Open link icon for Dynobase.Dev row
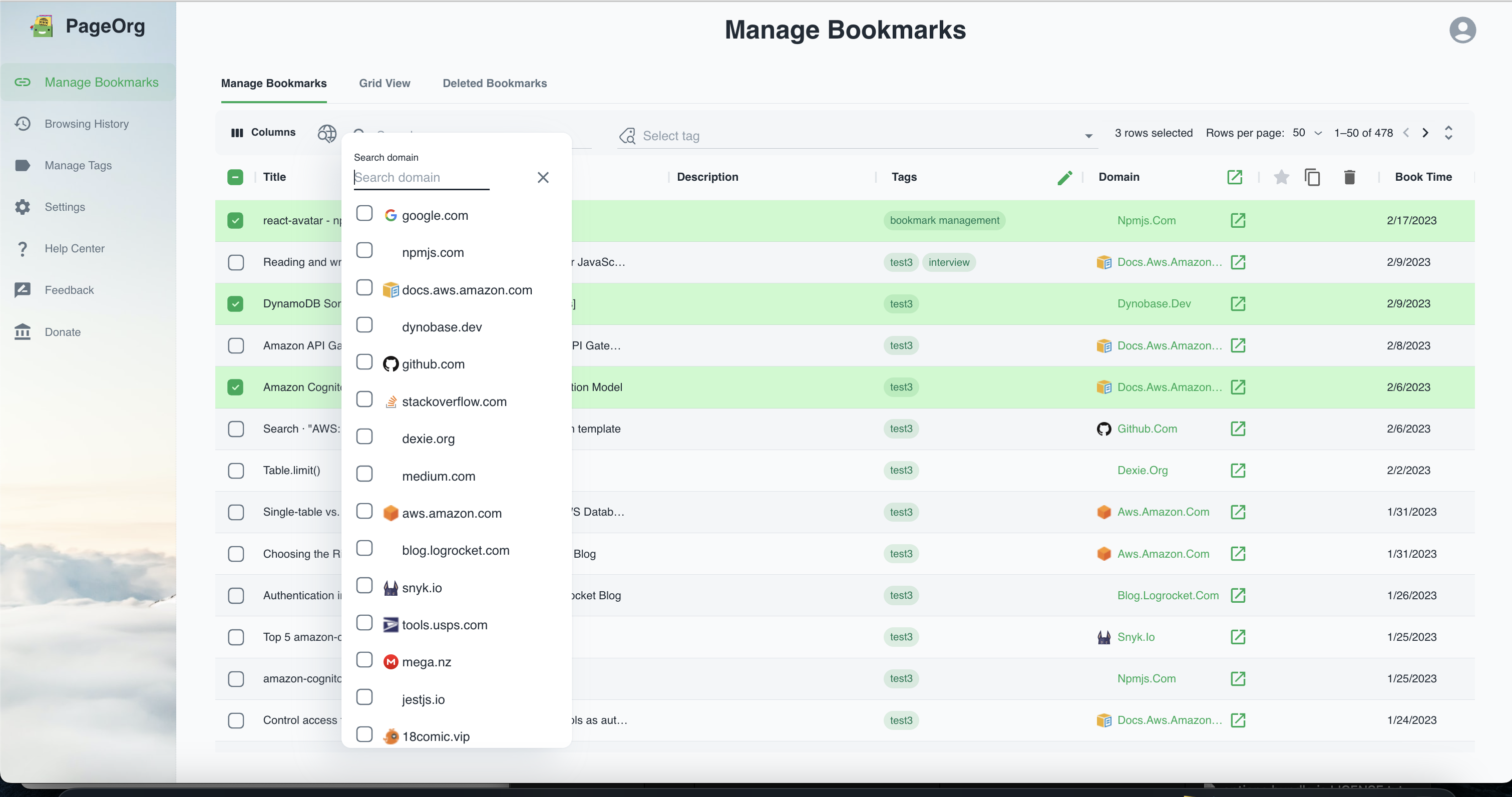Image resolution: width=1512 pixels, height=797 pixels. pos(1238,304)
